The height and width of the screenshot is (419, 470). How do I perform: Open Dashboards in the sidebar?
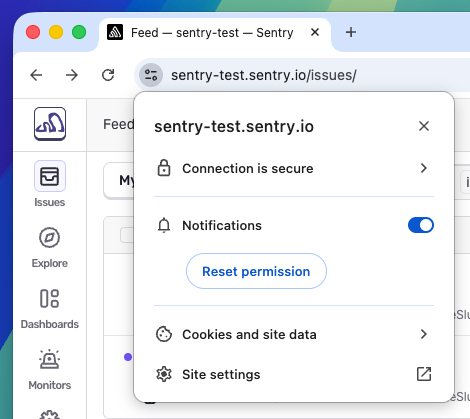point(50,309)
